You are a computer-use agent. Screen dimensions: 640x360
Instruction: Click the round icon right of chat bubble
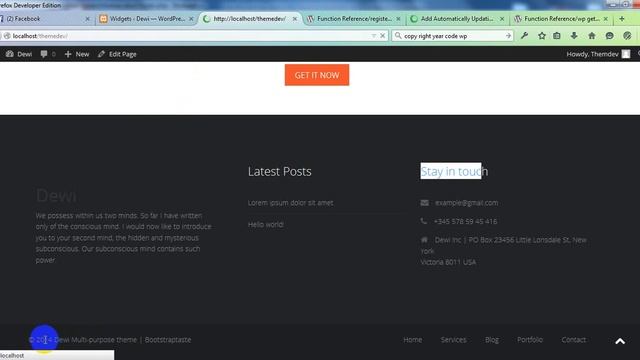pos(627,36)
